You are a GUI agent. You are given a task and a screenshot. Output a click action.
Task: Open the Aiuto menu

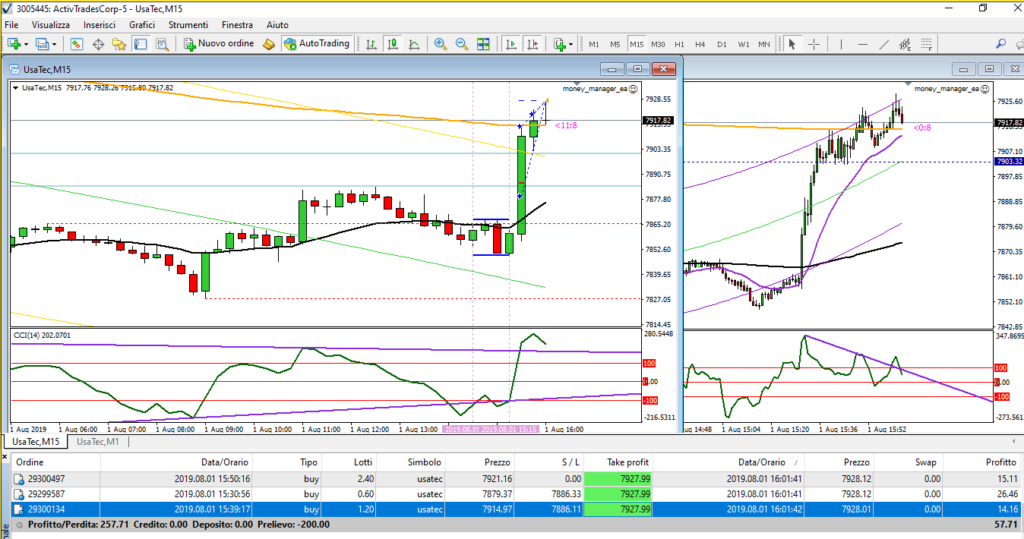point(277,25)
